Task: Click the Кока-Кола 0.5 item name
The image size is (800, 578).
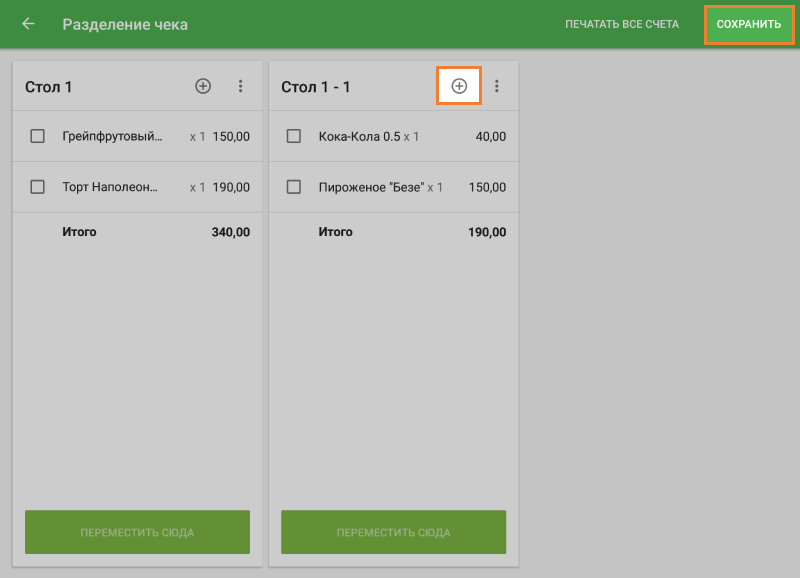Action: 359,136
